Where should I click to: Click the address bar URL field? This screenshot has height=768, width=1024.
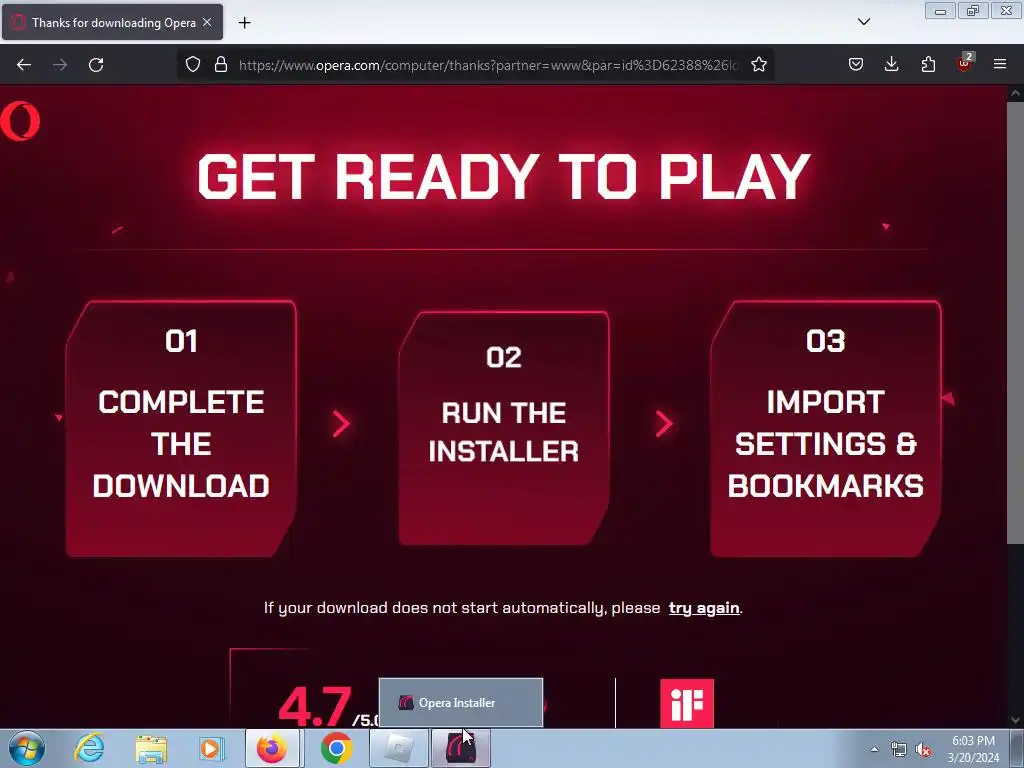(x=488, y=65)
